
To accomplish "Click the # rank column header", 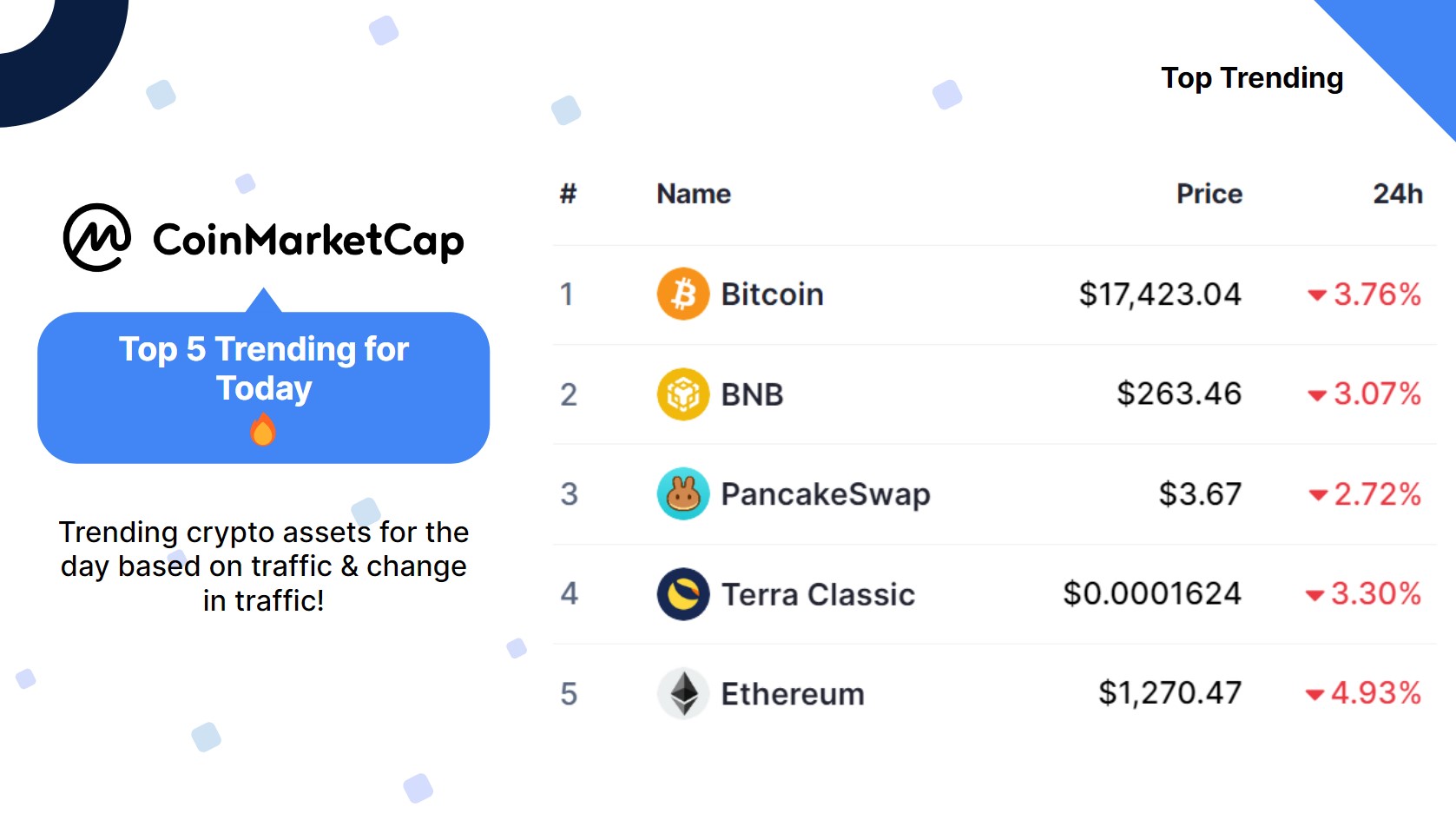I will click(568, 194).
